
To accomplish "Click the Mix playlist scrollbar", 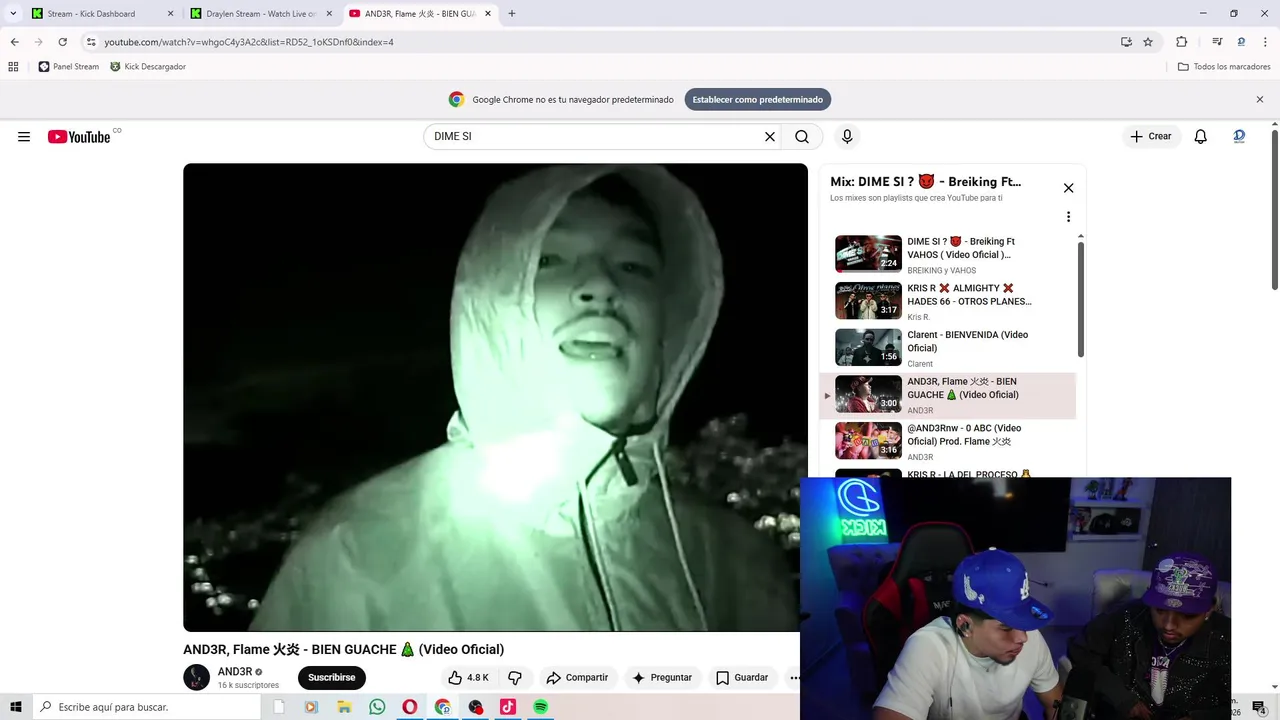I will [x=1081, y=298].
